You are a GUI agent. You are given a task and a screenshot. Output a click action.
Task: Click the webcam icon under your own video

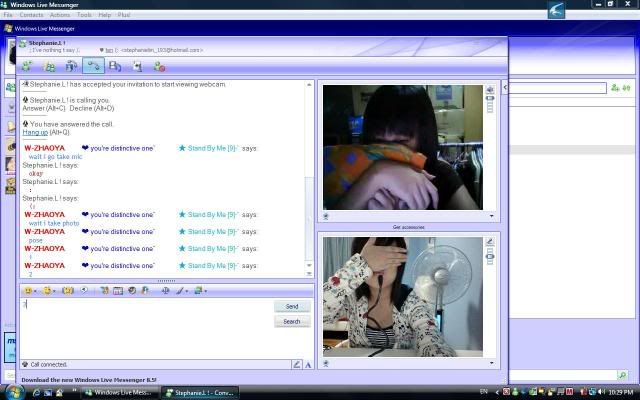coord(326,363)
